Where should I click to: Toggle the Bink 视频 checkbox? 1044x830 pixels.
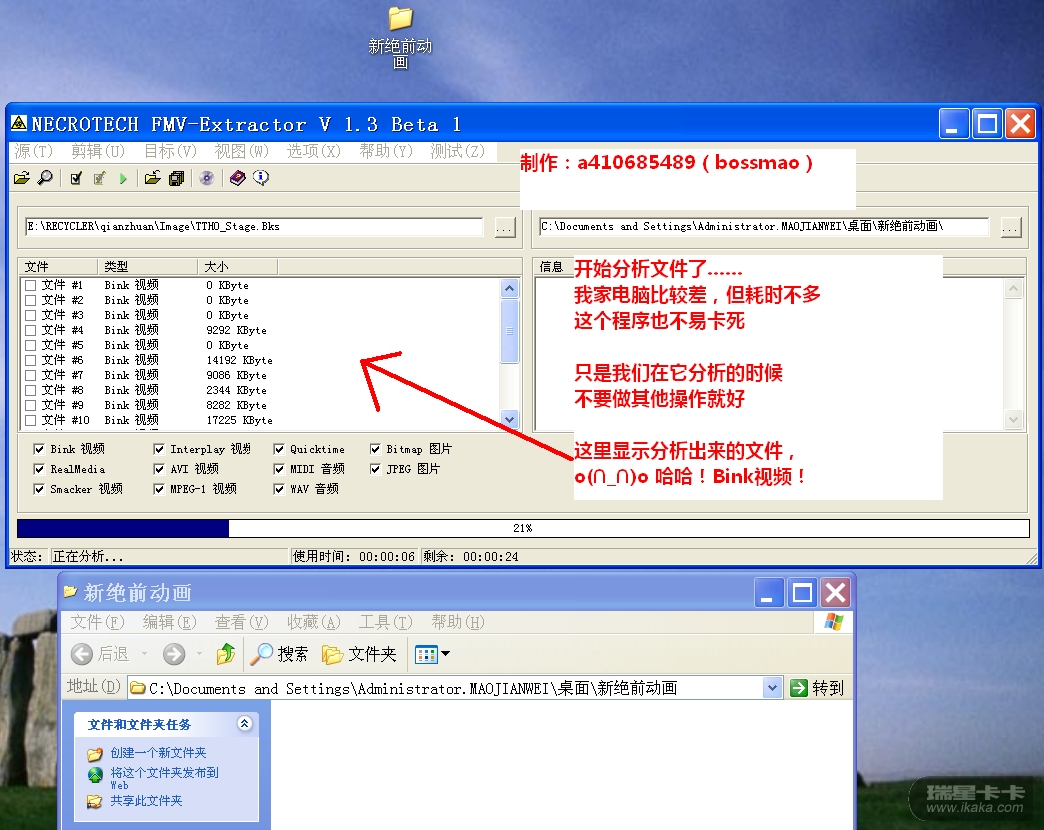click(x=39, y=449)
